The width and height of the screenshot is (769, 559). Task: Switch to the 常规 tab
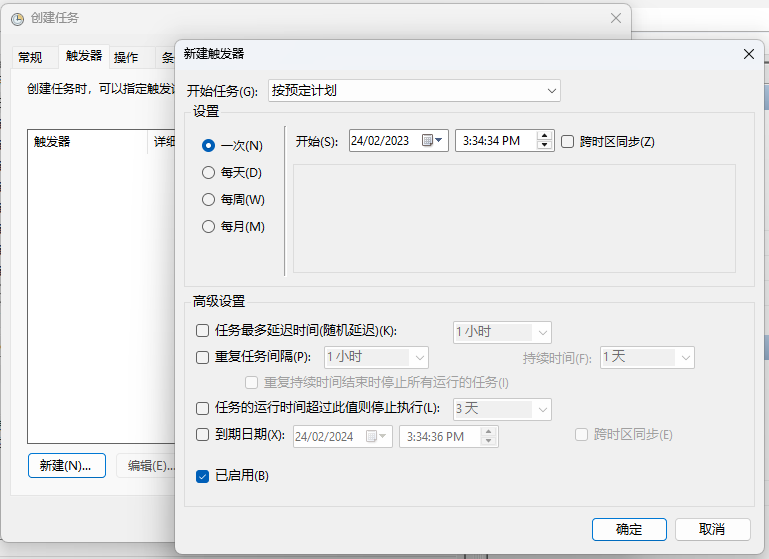click(30, 57)
